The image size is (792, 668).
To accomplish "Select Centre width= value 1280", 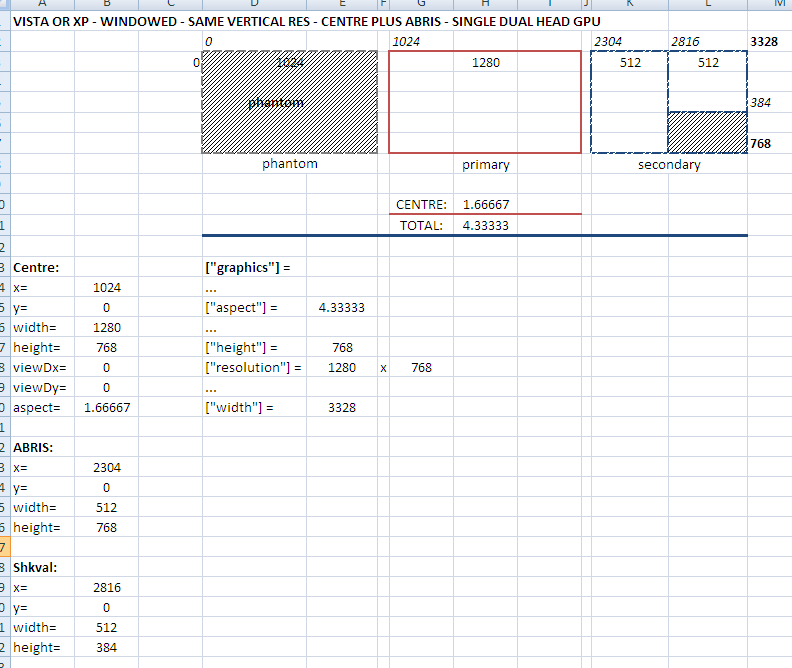I will [107, 327].
